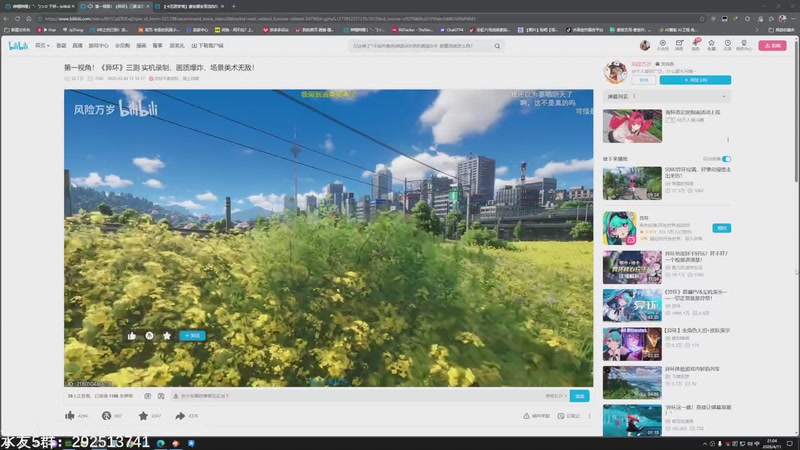Click the notes icon below the video
The width and height of the screenshot is (800, 450).
pyautogui.click(x=561, y=416)
